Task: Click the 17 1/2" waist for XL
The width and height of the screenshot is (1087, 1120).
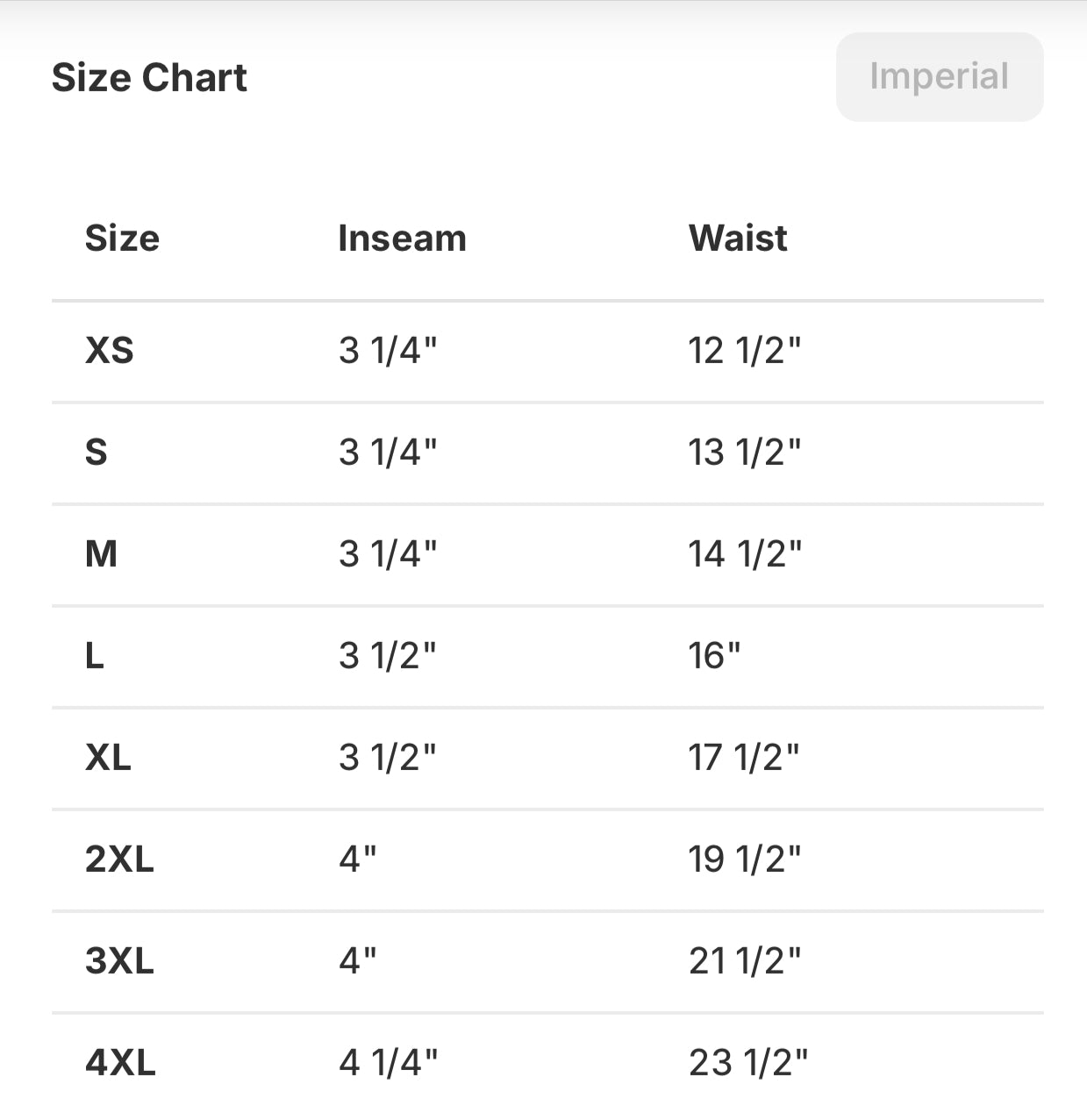Action: pos(743,758)
